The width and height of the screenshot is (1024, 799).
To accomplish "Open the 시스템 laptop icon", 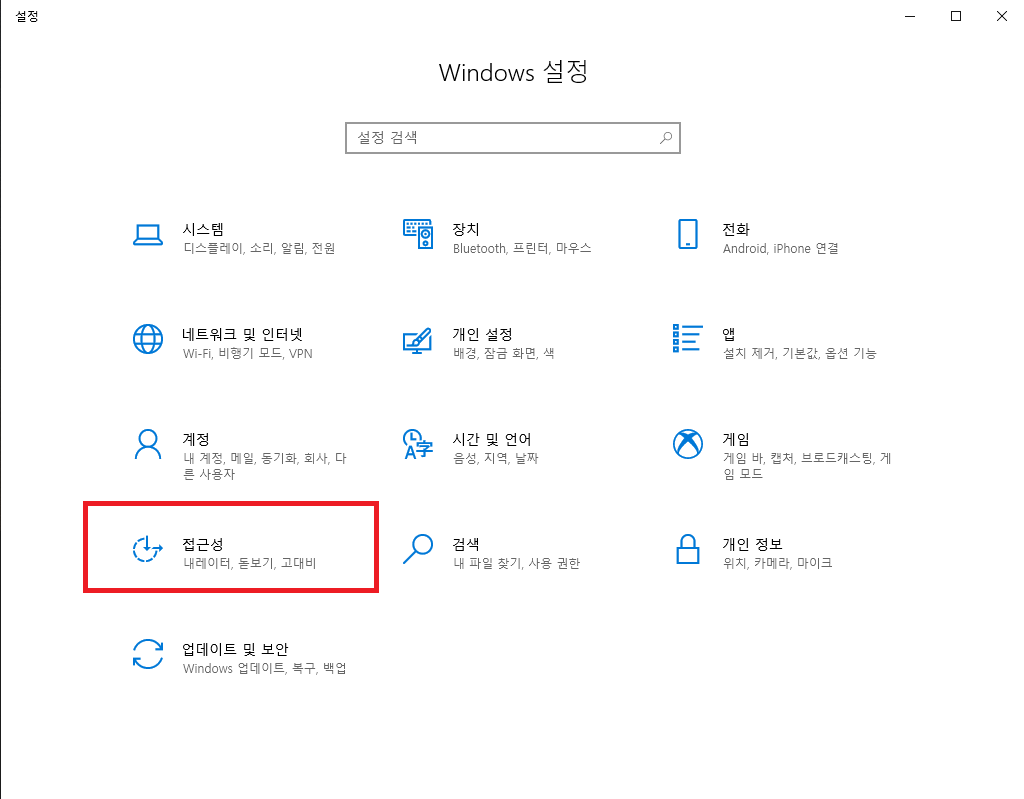I will 148,235.
